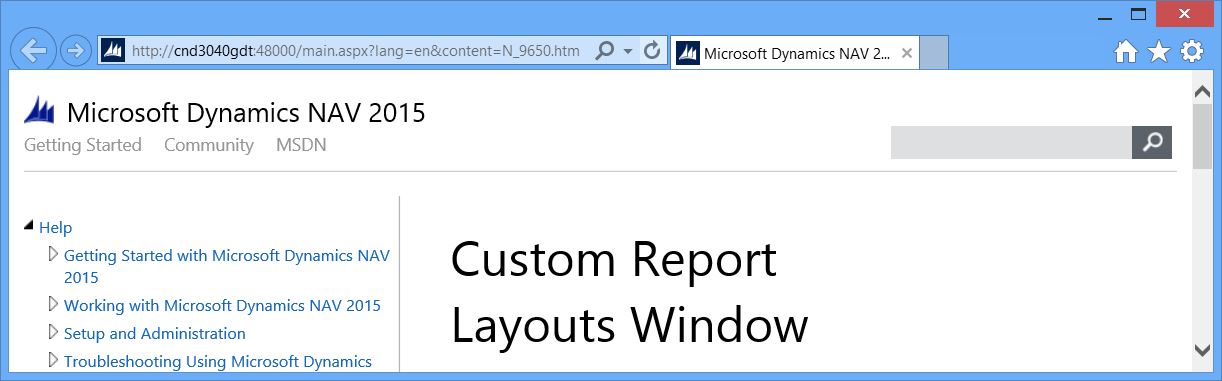Click the Dynamics NAV site icon in the address bar
The width and height of the screenshot is (1222, 381).
(x=113, y=51)
